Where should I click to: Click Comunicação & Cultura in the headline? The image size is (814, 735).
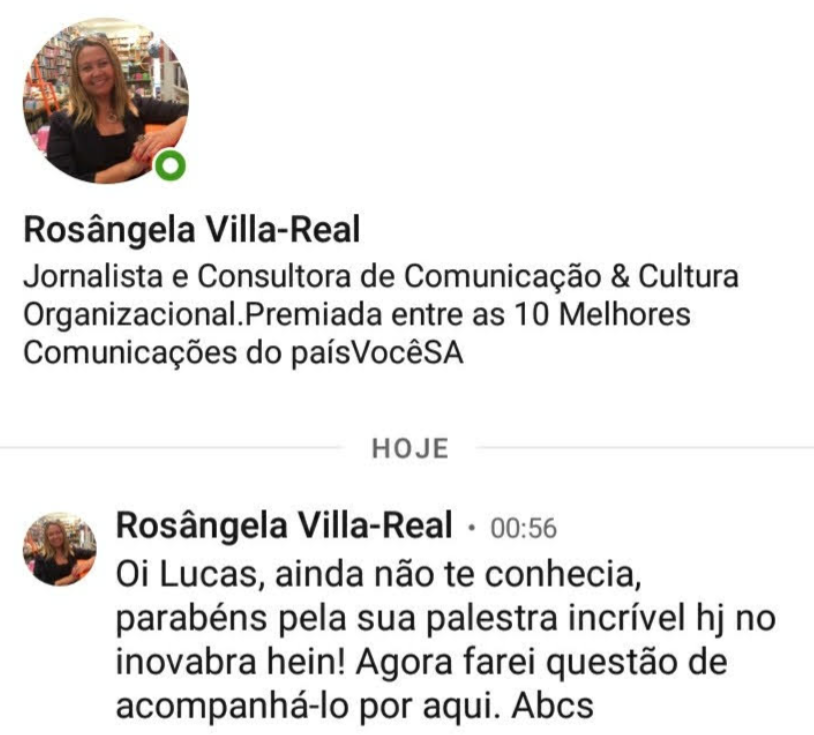[571, 276]
